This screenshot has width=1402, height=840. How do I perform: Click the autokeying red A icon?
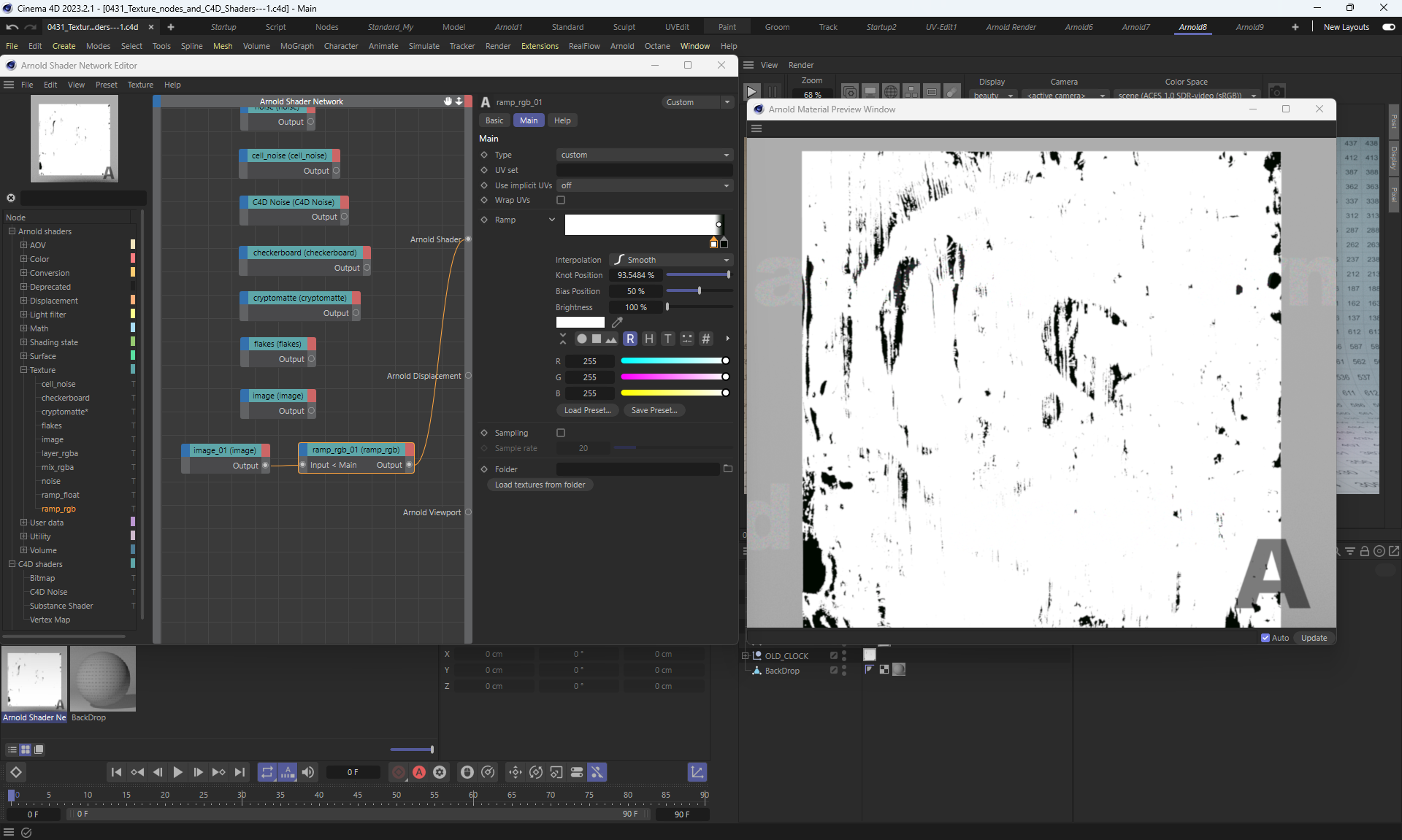coord(419,772)
